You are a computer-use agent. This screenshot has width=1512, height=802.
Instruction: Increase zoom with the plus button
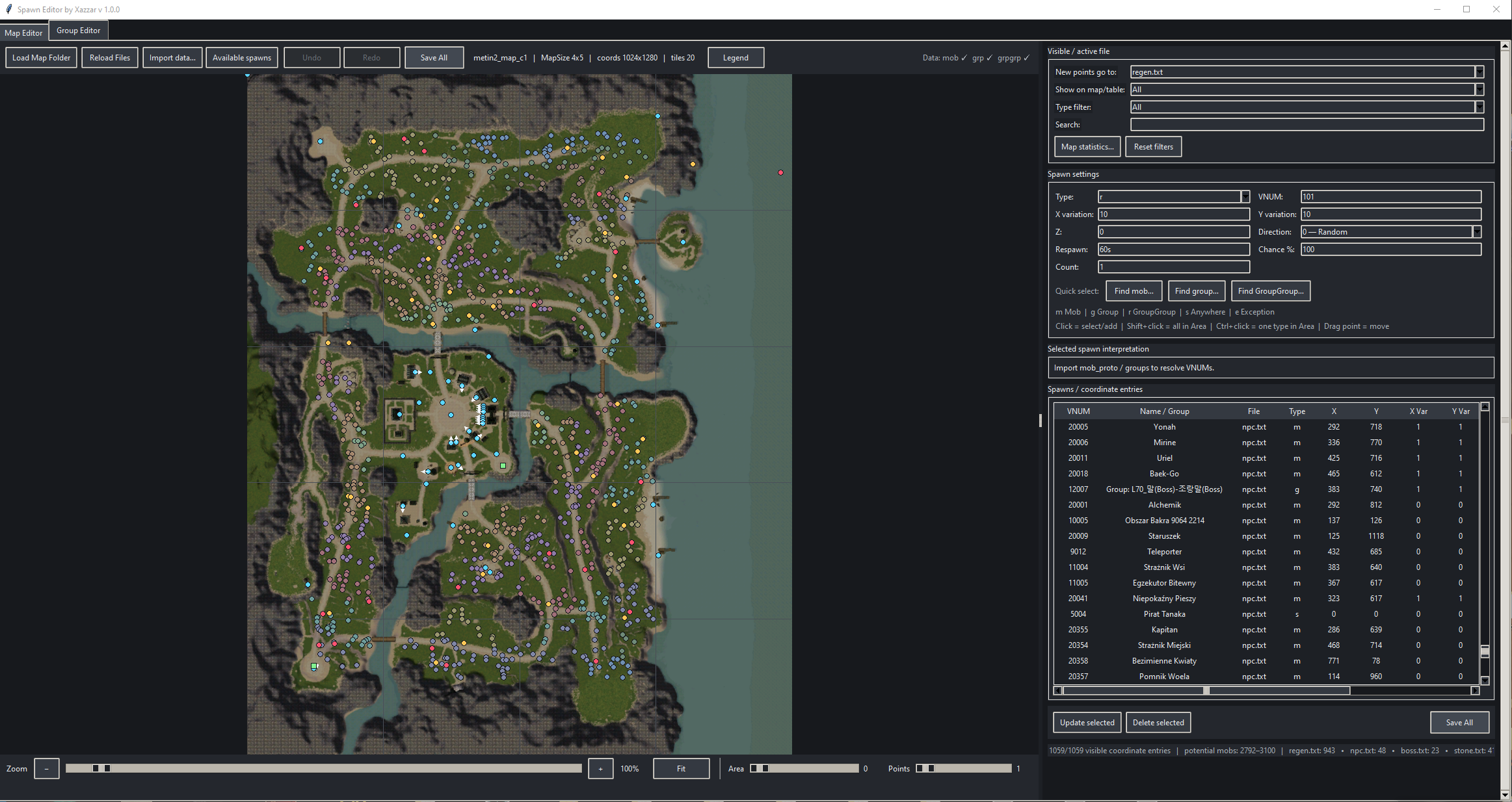click(600, 769)
